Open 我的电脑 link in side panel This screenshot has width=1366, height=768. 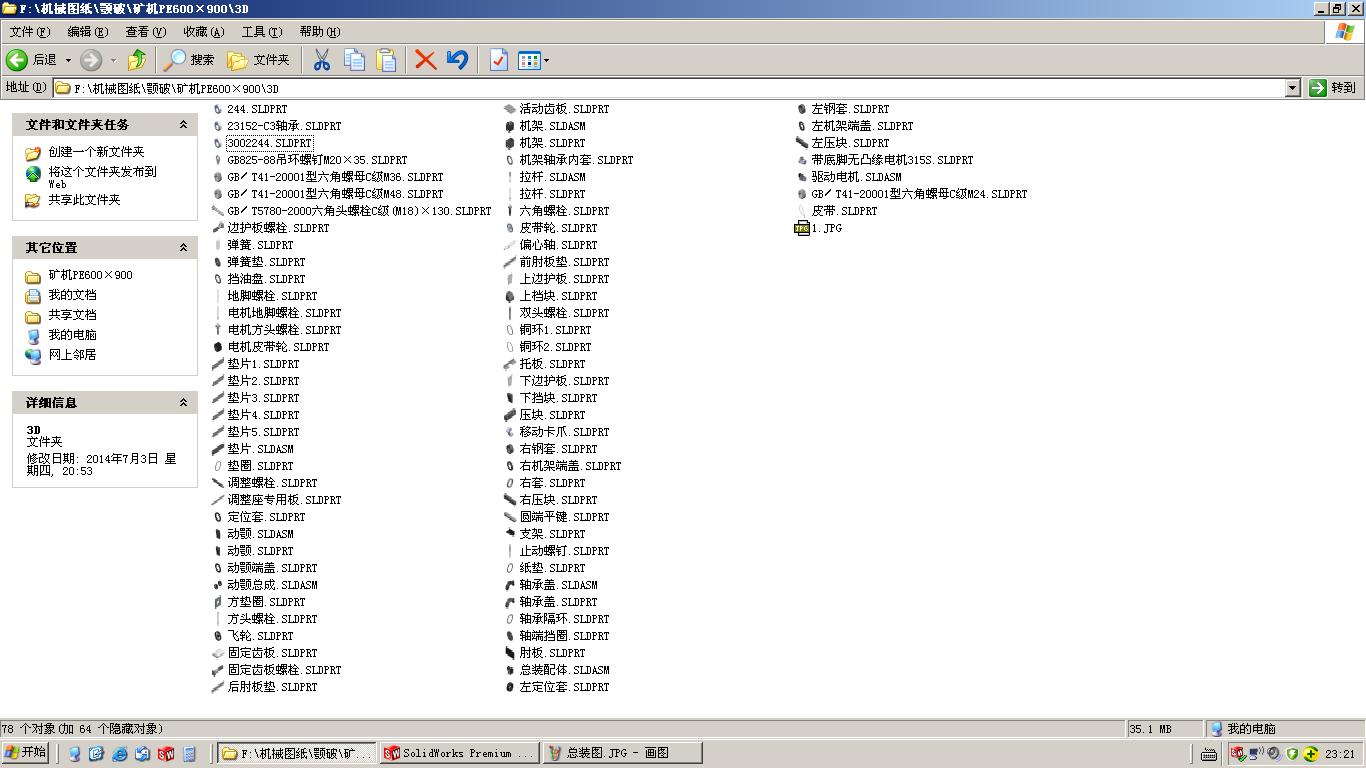click(72, 335)
